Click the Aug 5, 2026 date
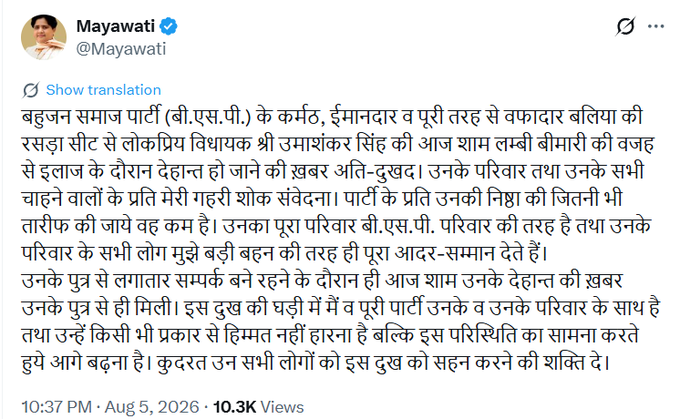This screenshot has height=419, width=680. (152, 407)
